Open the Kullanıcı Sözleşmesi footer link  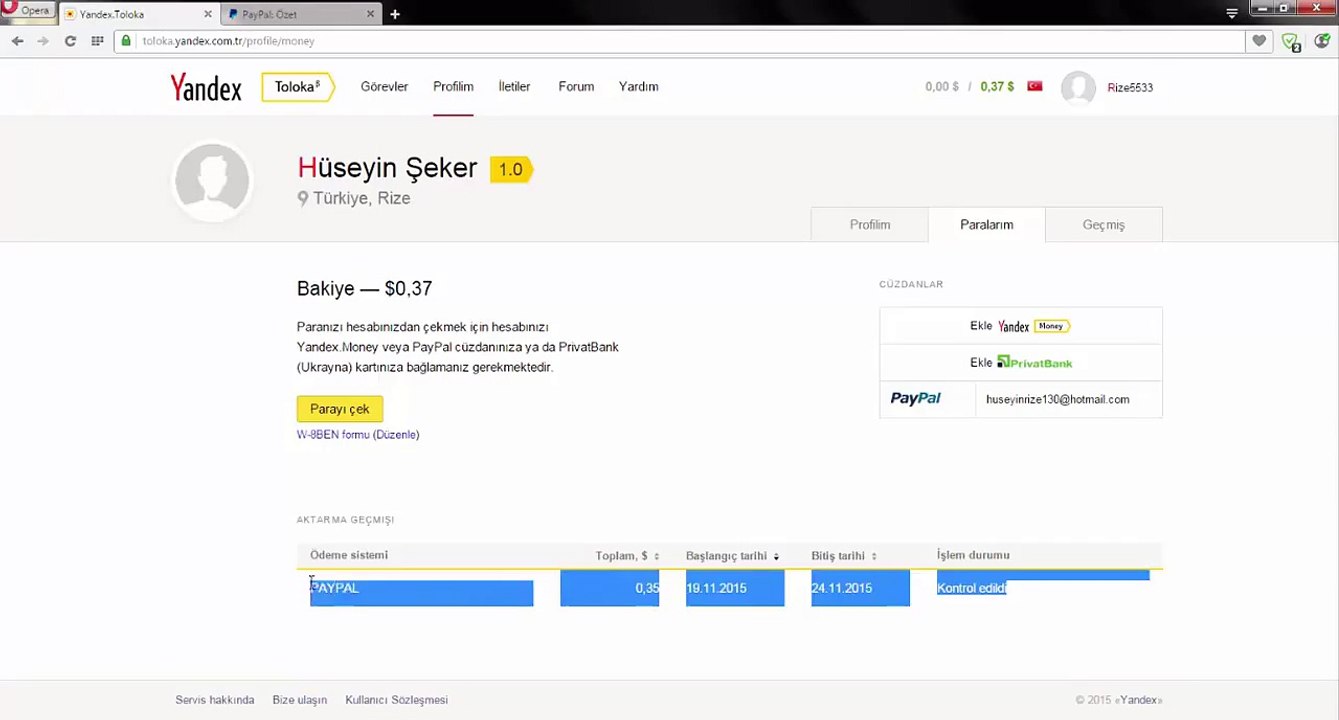pos(397,700)
